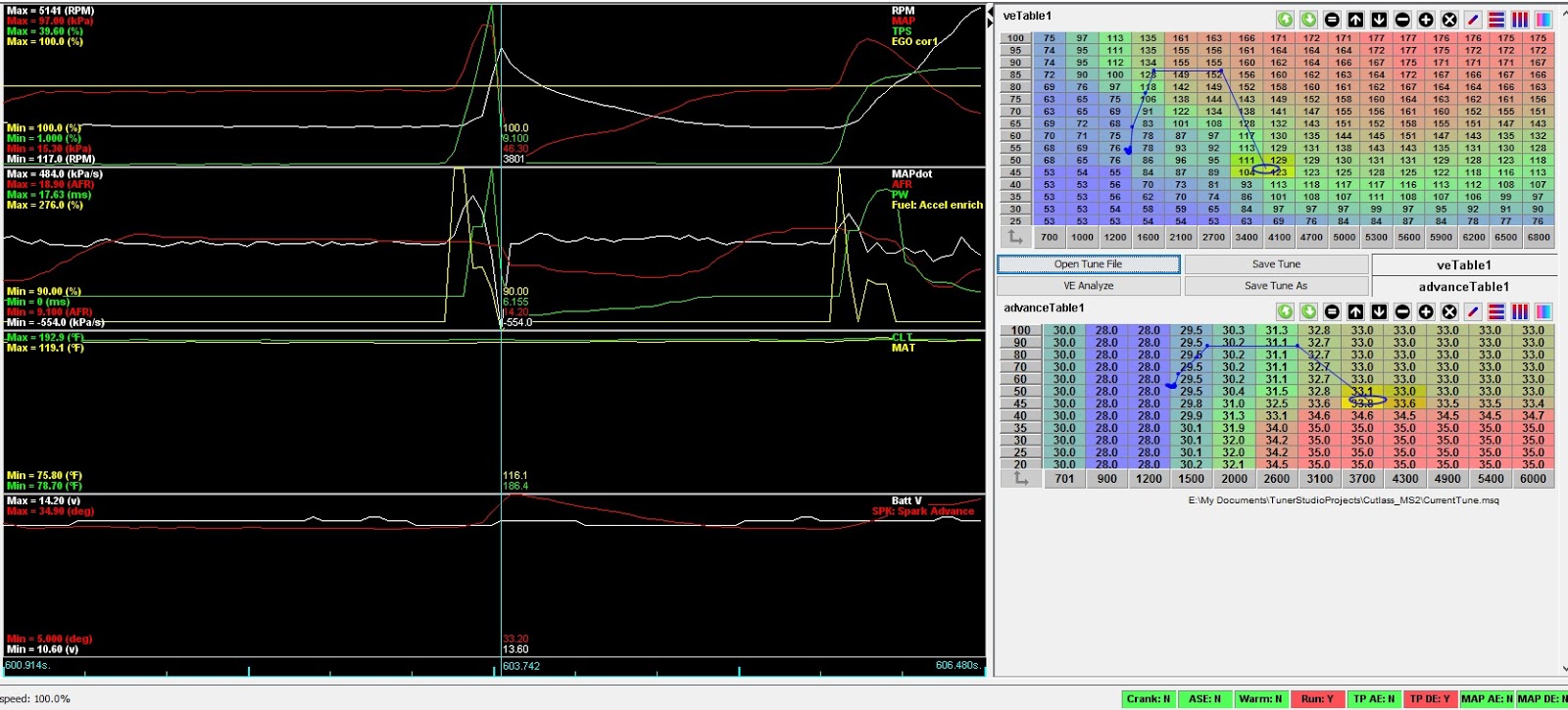Viewport: 1568px width, 710px height.
Task: Click the minus subtract icon on advanceTable1
Action: 1402,311
